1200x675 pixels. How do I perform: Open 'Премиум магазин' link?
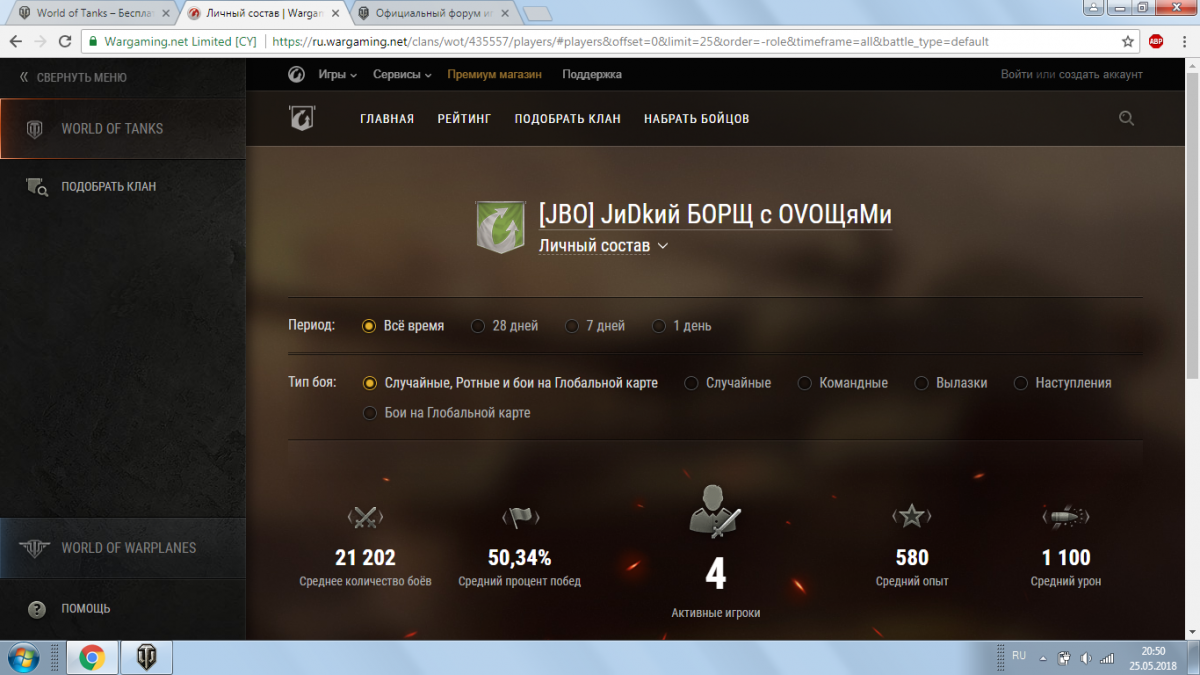point(494,75)
